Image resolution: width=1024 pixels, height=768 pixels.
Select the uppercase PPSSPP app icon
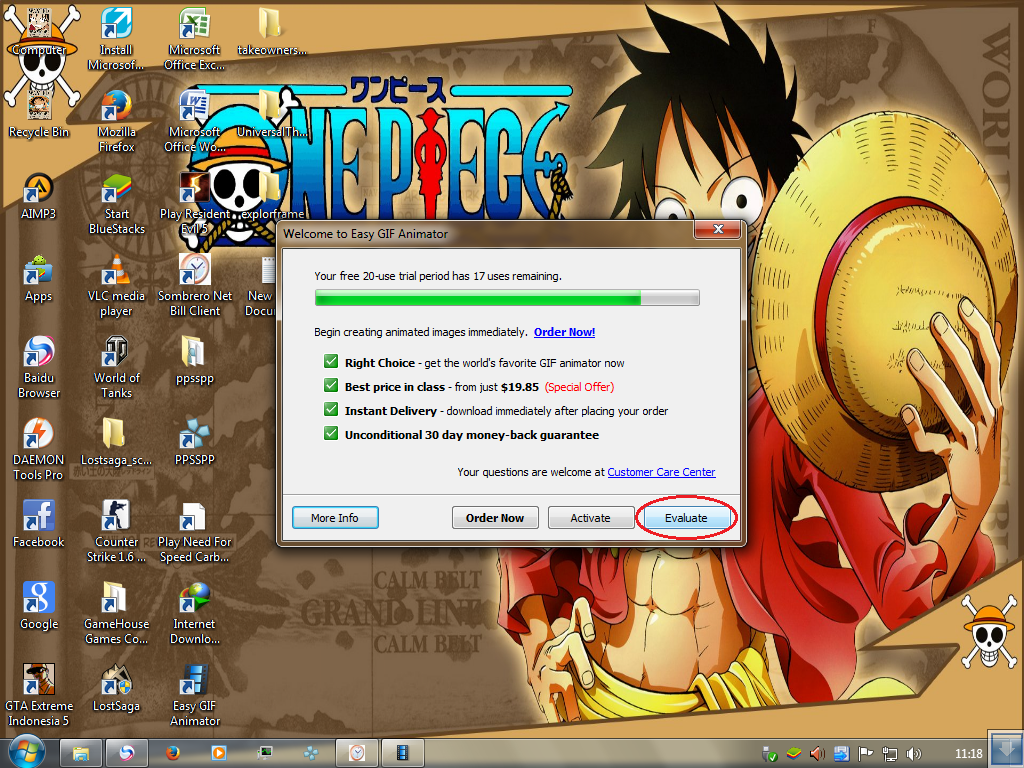[x=194, y=442]
